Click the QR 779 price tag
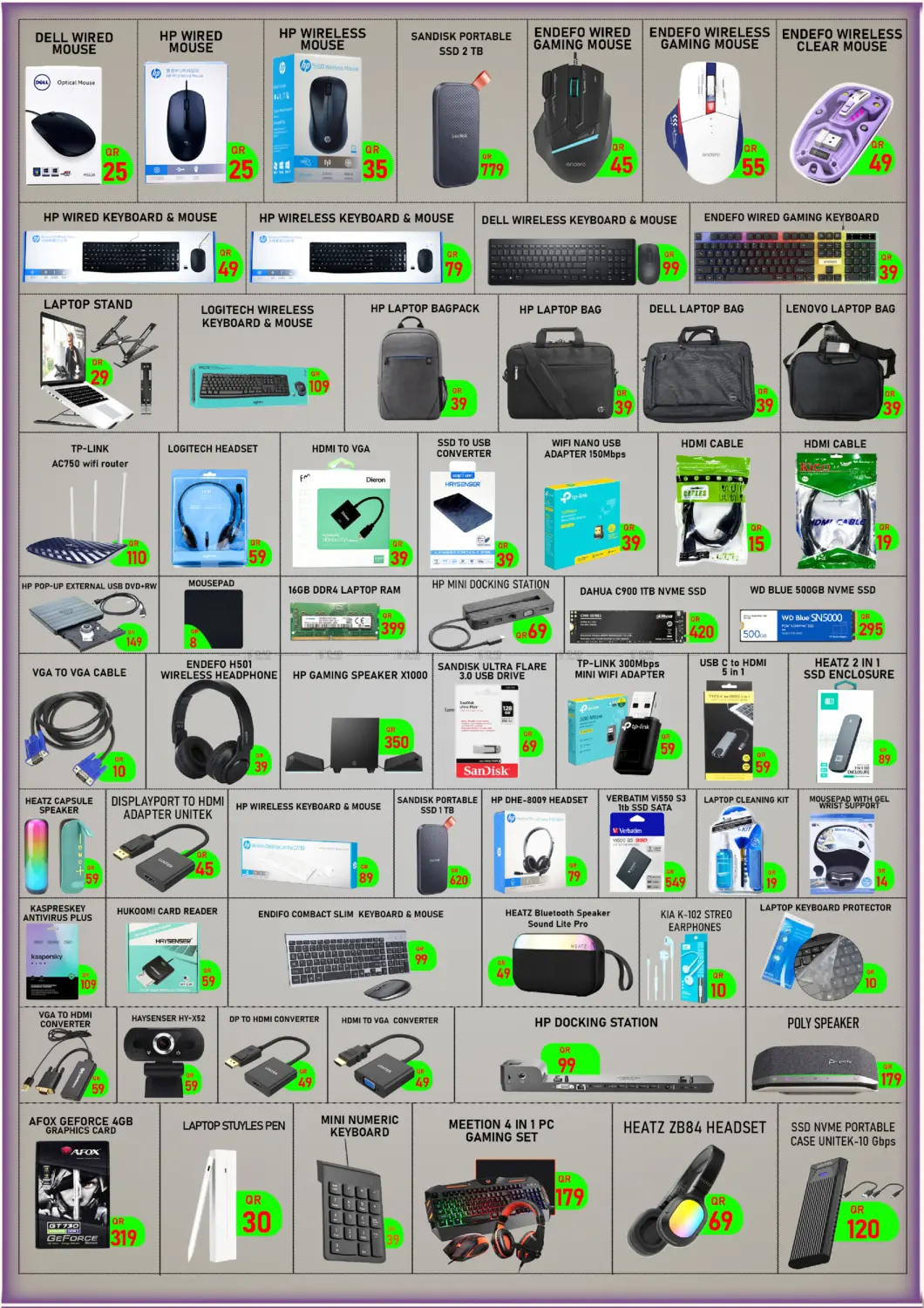This screenshot has width=924, height=1308. [x=493, y=164]
